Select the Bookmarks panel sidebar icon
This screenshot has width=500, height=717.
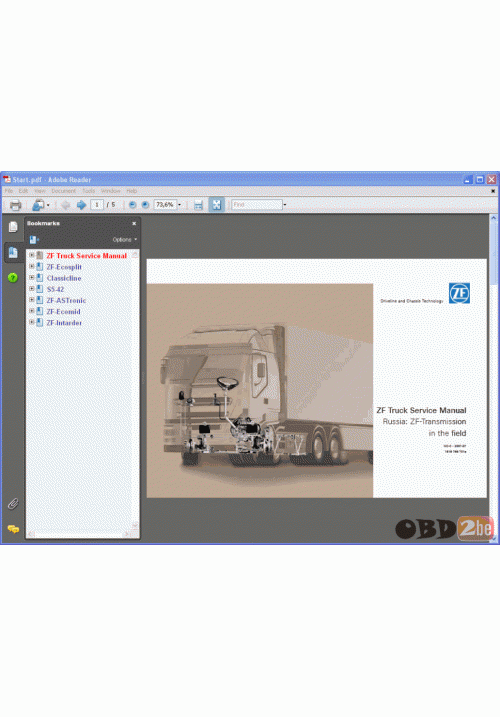[x=13, y=252]
